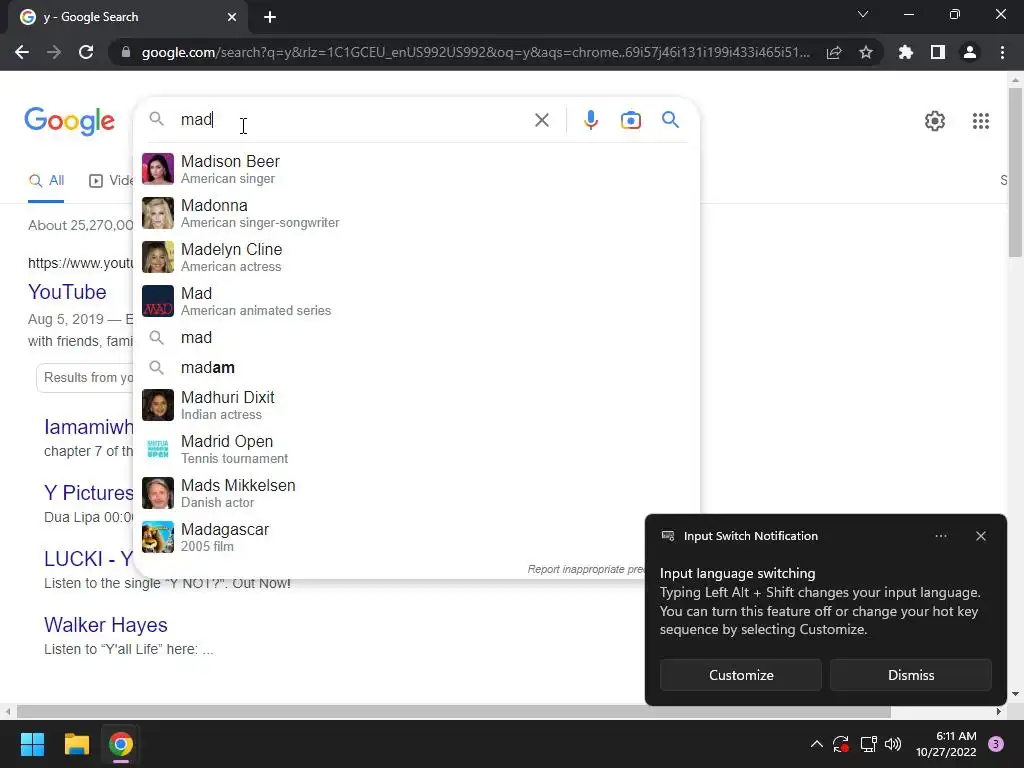Open File Explorer from taskbar
This screenshot has height=768, width=1024.
tap(76, 744)
